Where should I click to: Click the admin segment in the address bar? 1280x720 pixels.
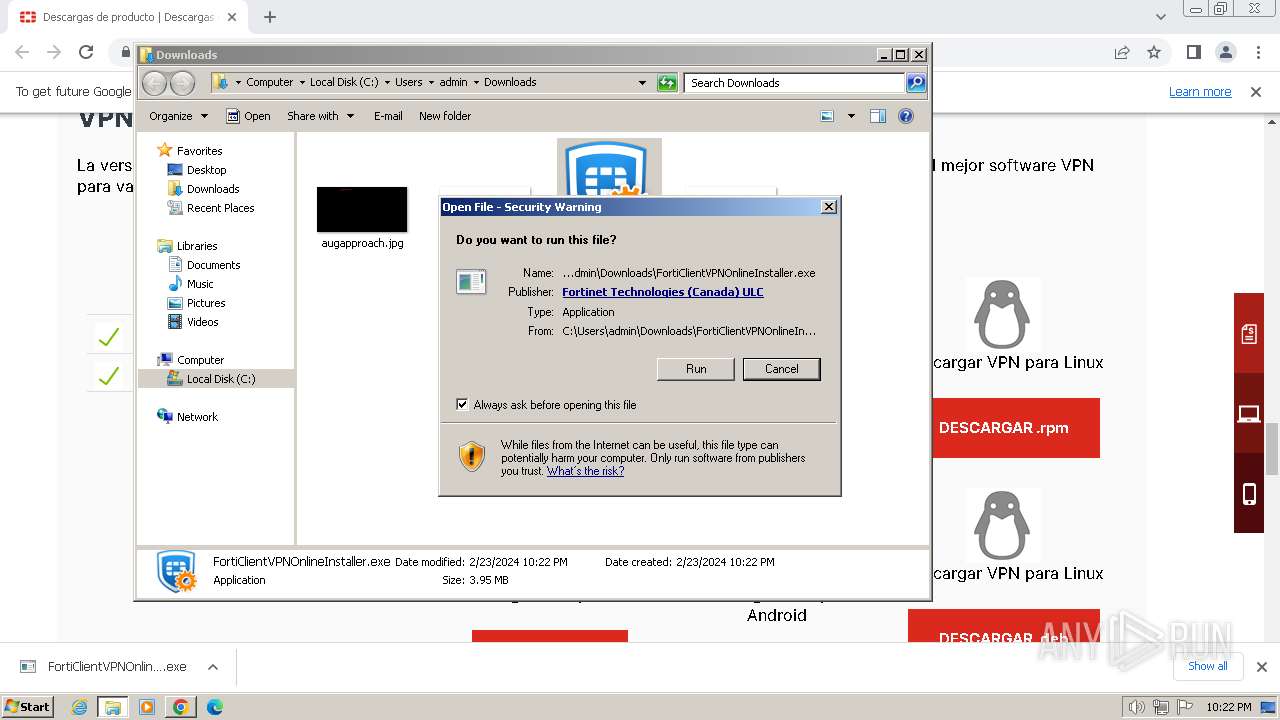click(x=453, y=83)
